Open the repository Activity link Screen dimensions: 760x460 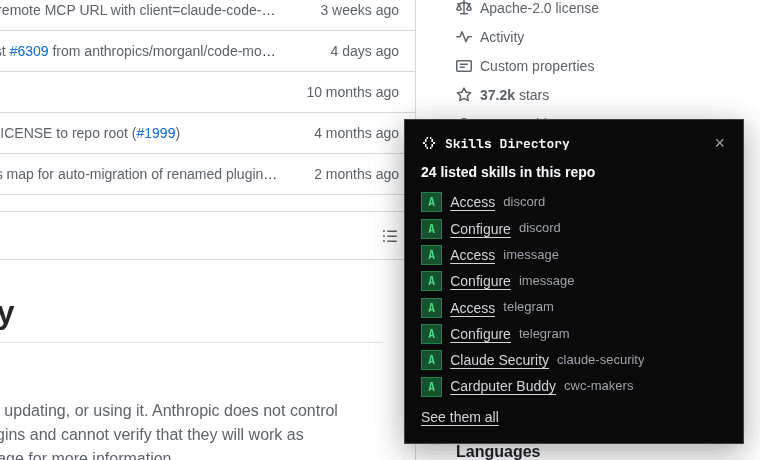click(502, 37)
